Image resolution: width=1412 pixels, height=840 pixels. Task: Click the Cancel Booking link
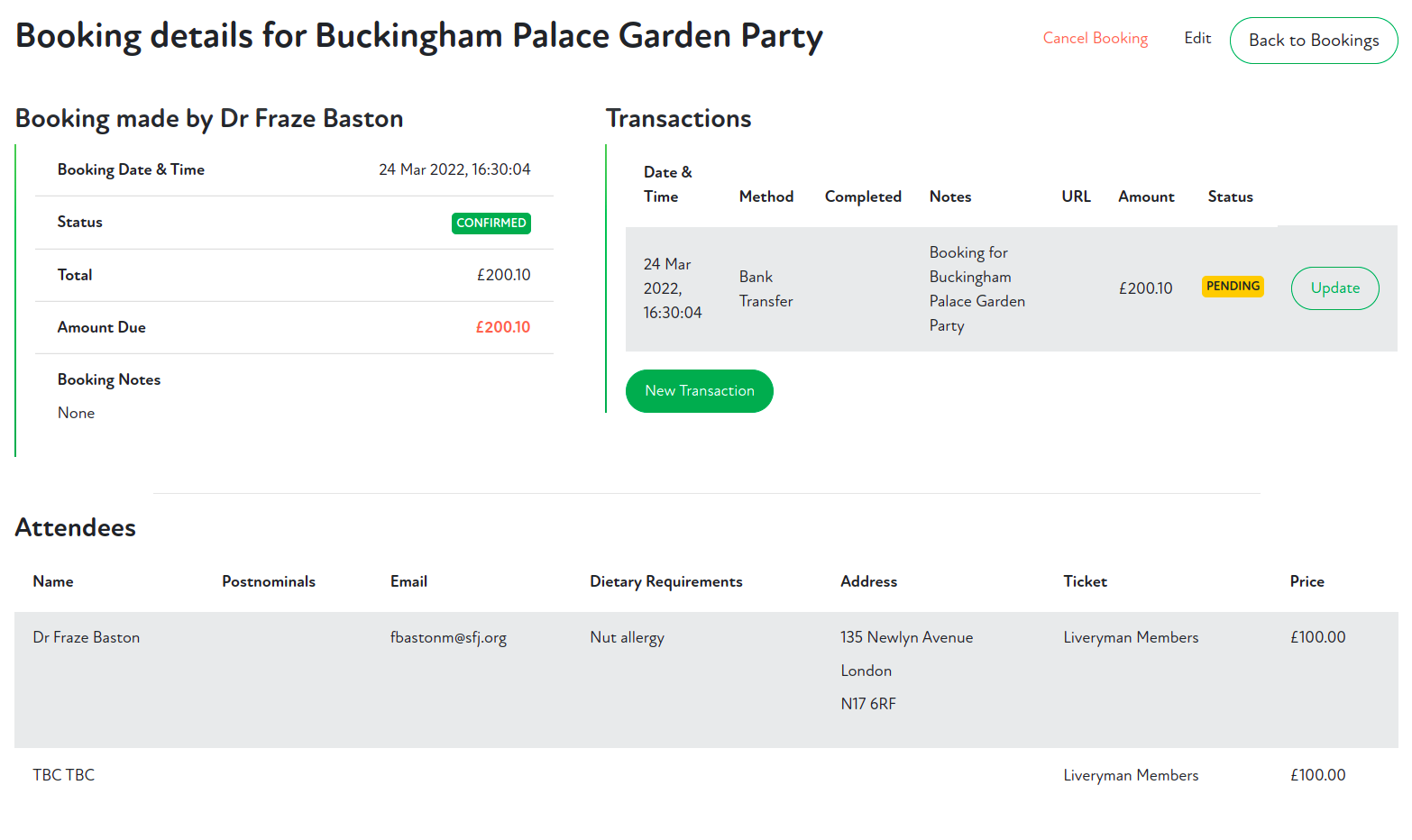click(x=1095, y=38)
